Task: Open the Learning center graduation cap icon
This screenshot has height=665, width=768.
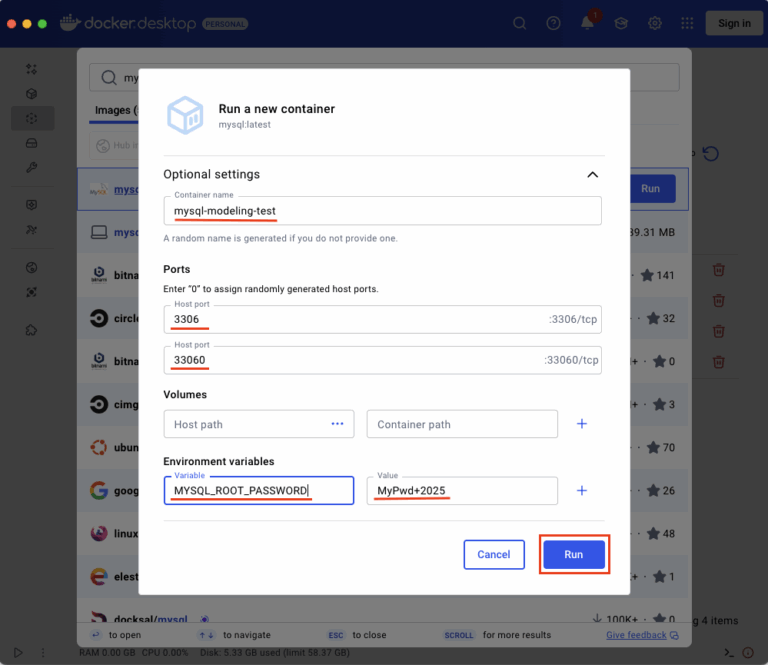Action: coord(620,23)
